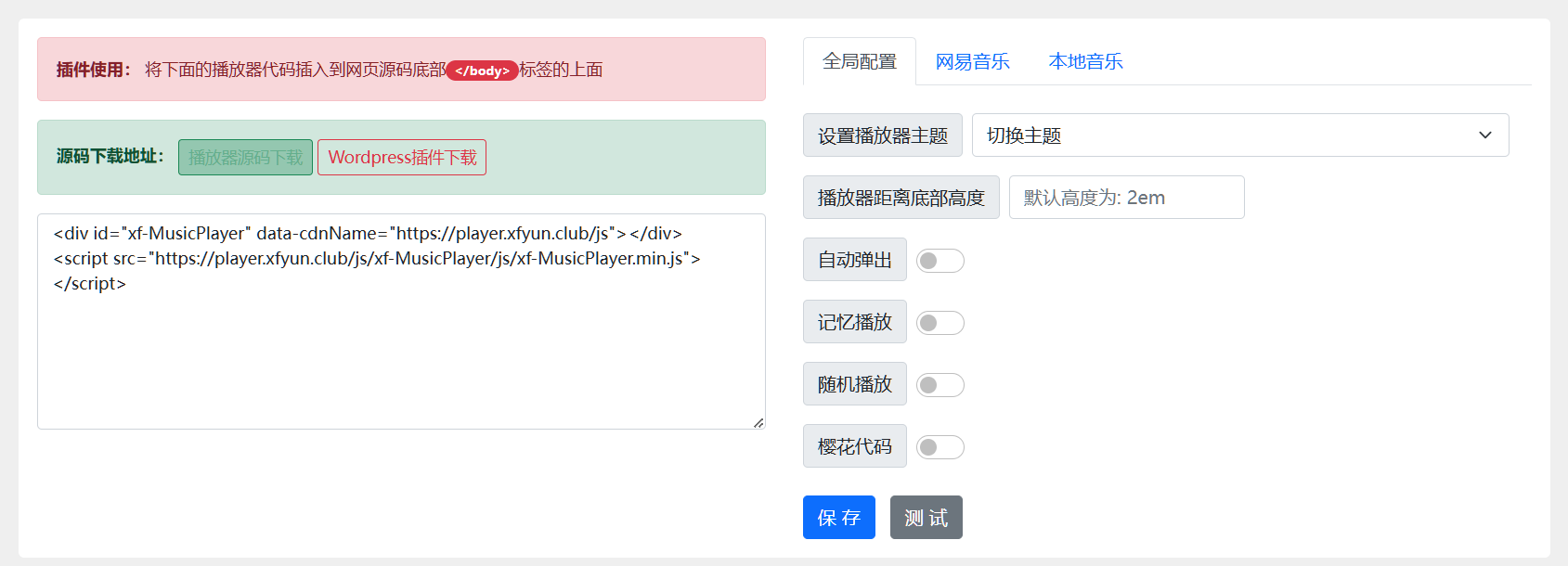Click the 播放器源码下载 button
This screenshot has height=566, width=1568.
point(245,157)
